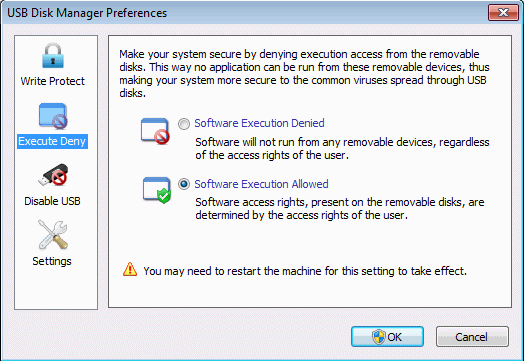524x361 pixels.
Task: Select the Software Execution Denied radio button
Action: pos(184,124)
